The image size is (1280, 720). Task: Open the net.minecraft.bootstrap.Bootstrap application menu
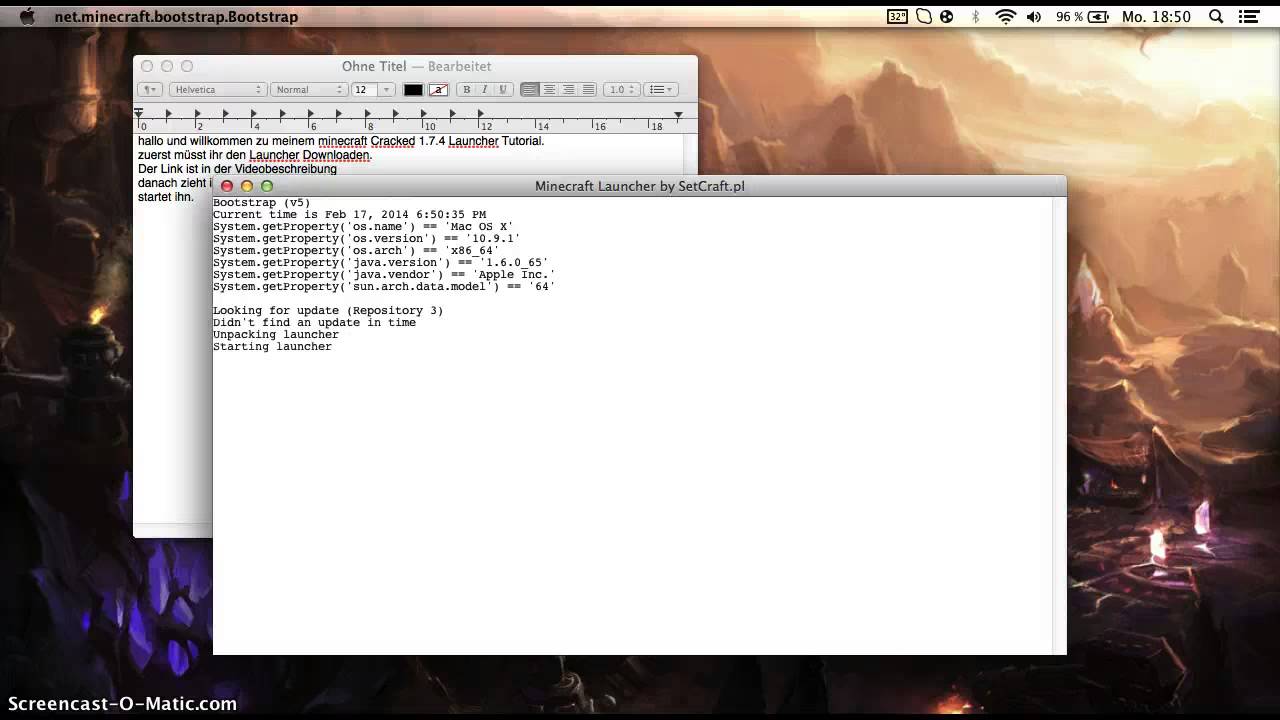[176, 17]
